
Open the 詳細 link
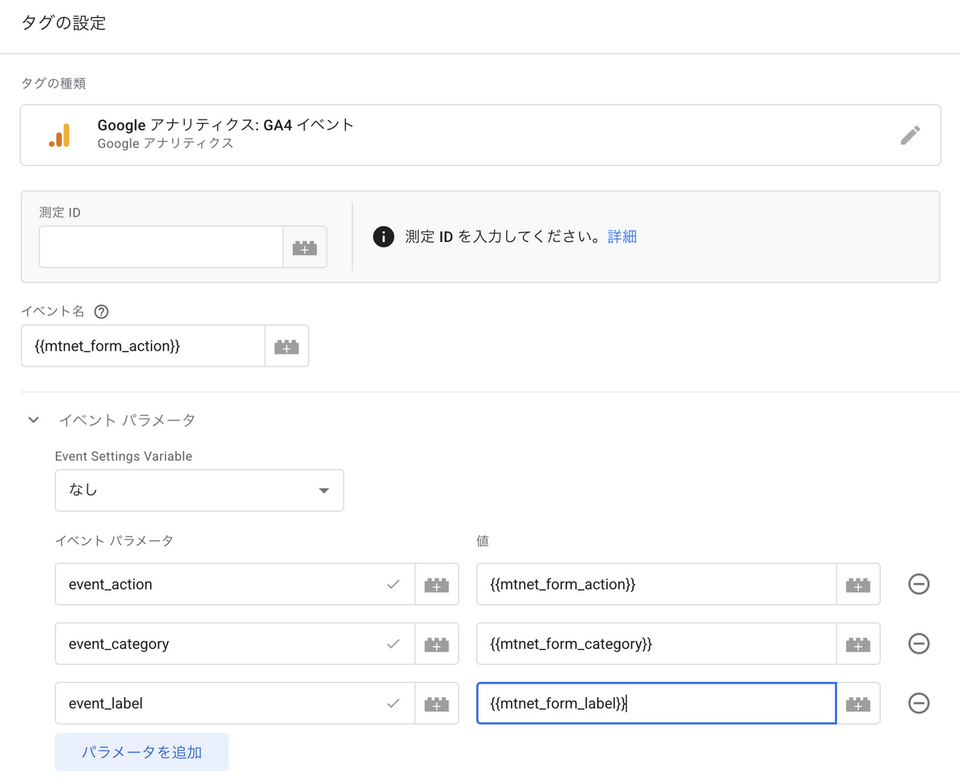click(x=622, y=237)
